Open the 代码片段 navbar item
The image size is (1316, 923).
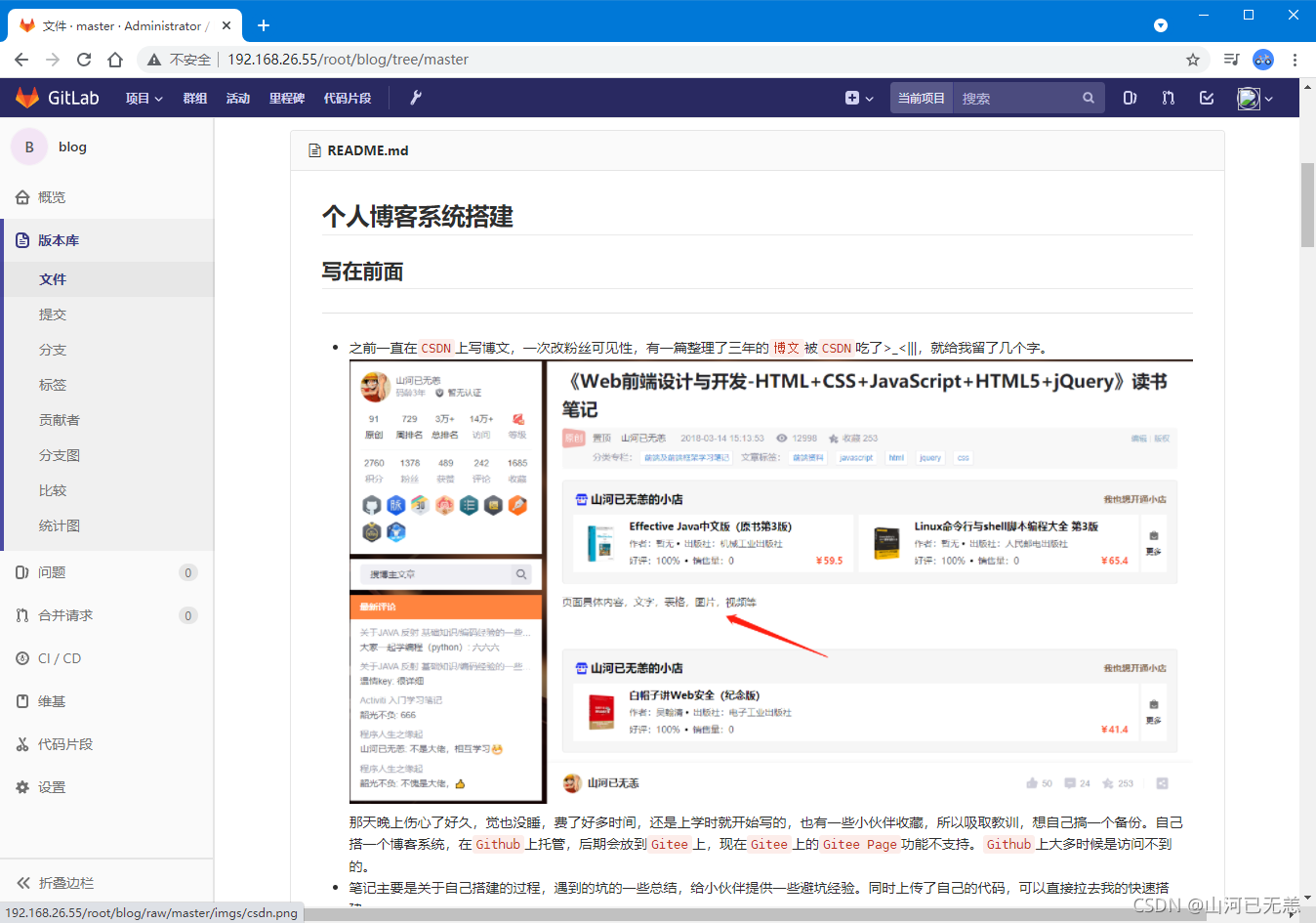[348, 98]
